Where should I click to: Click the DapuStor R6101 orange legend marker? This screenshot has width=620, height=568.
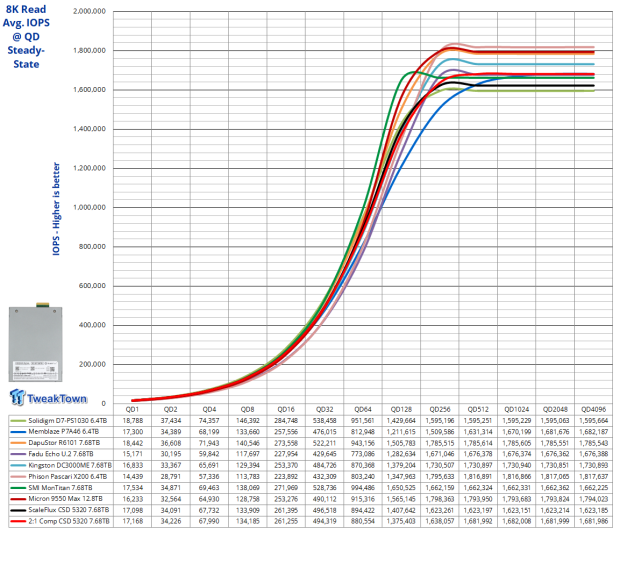point(16,444)
